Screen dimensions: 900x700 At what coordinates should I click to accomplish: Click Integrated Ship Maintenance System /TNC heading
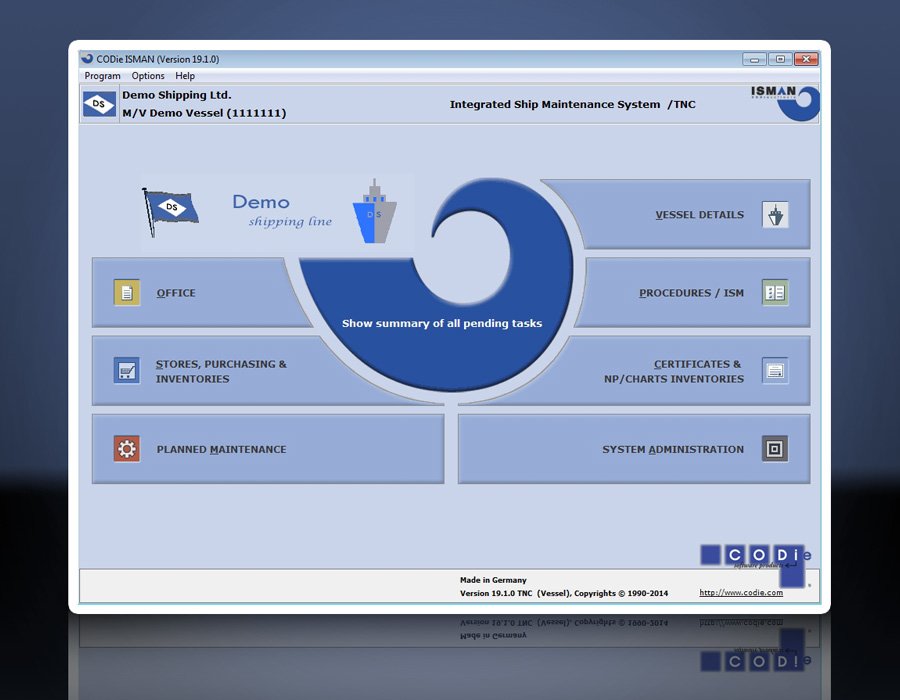pos(572,104)
